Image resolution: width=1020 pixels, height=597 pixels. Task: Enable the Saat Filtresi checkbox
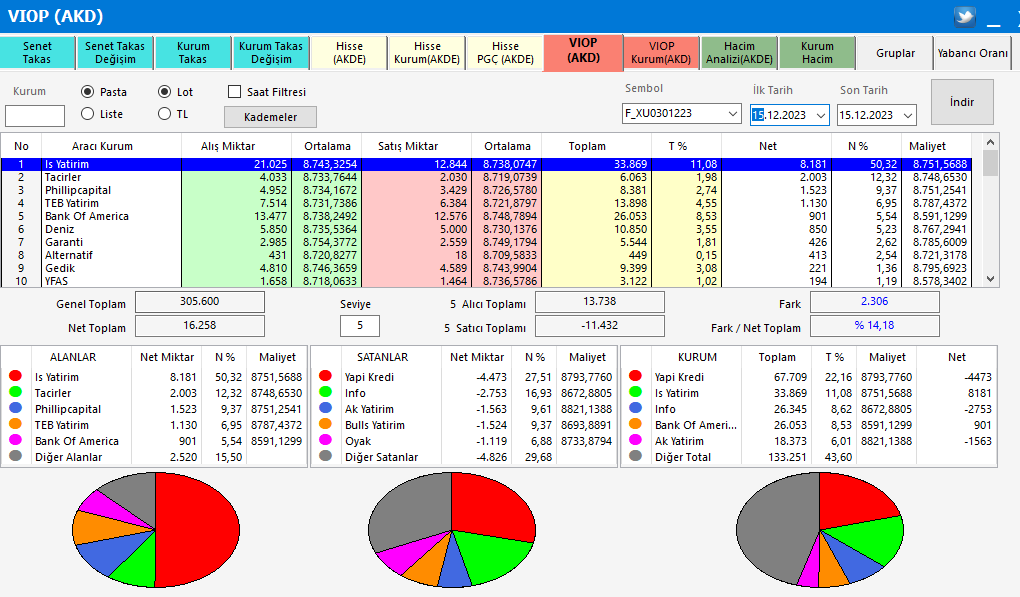tap(235, 92)
